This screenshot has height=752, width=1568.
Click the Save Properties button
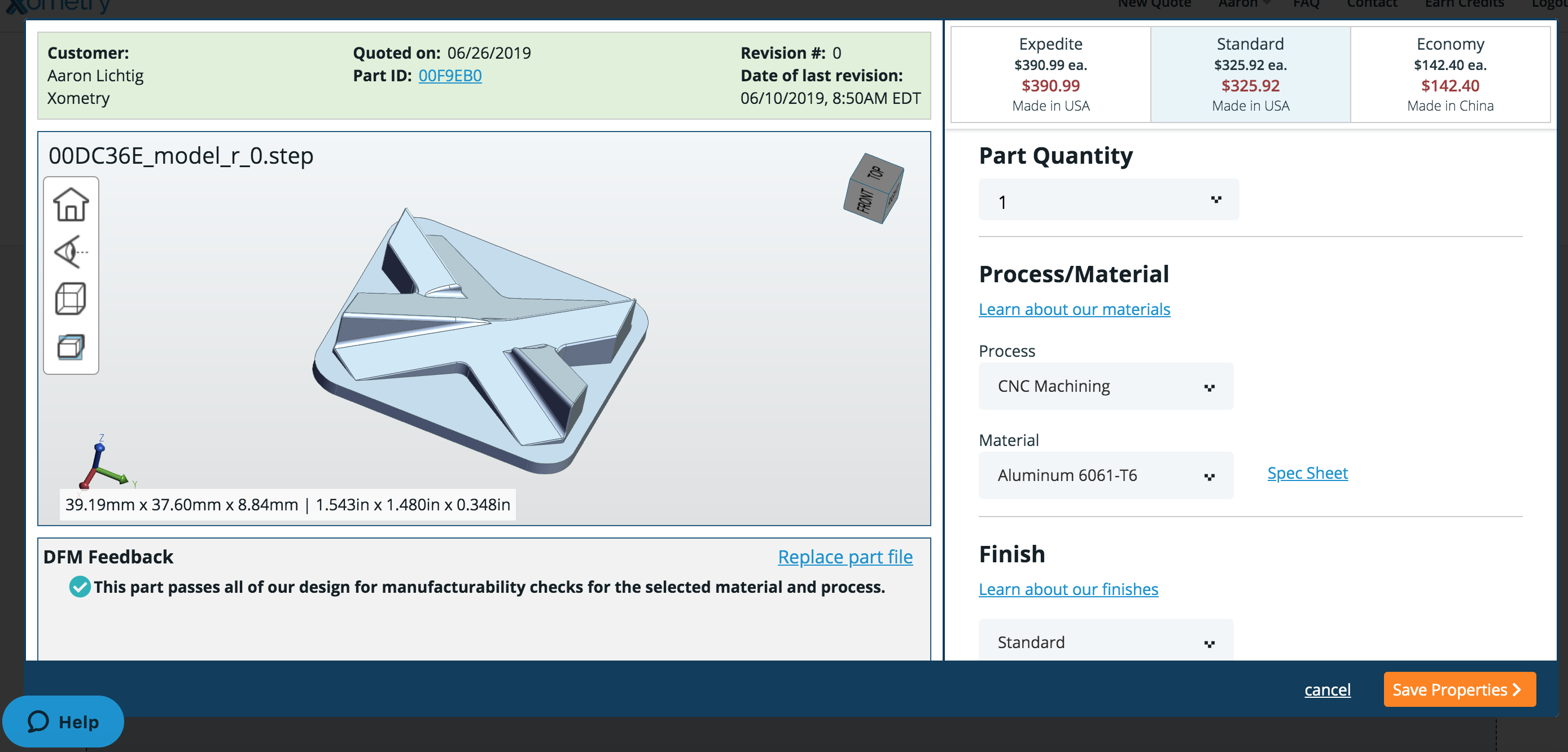[x=1459, y=689]
